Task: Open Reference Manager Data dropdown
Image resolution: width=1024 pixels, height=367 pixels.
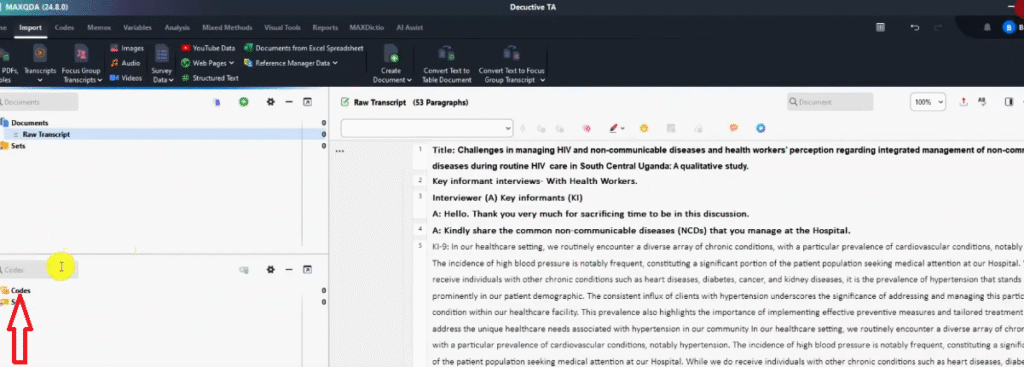Action: tap(335, 63)
